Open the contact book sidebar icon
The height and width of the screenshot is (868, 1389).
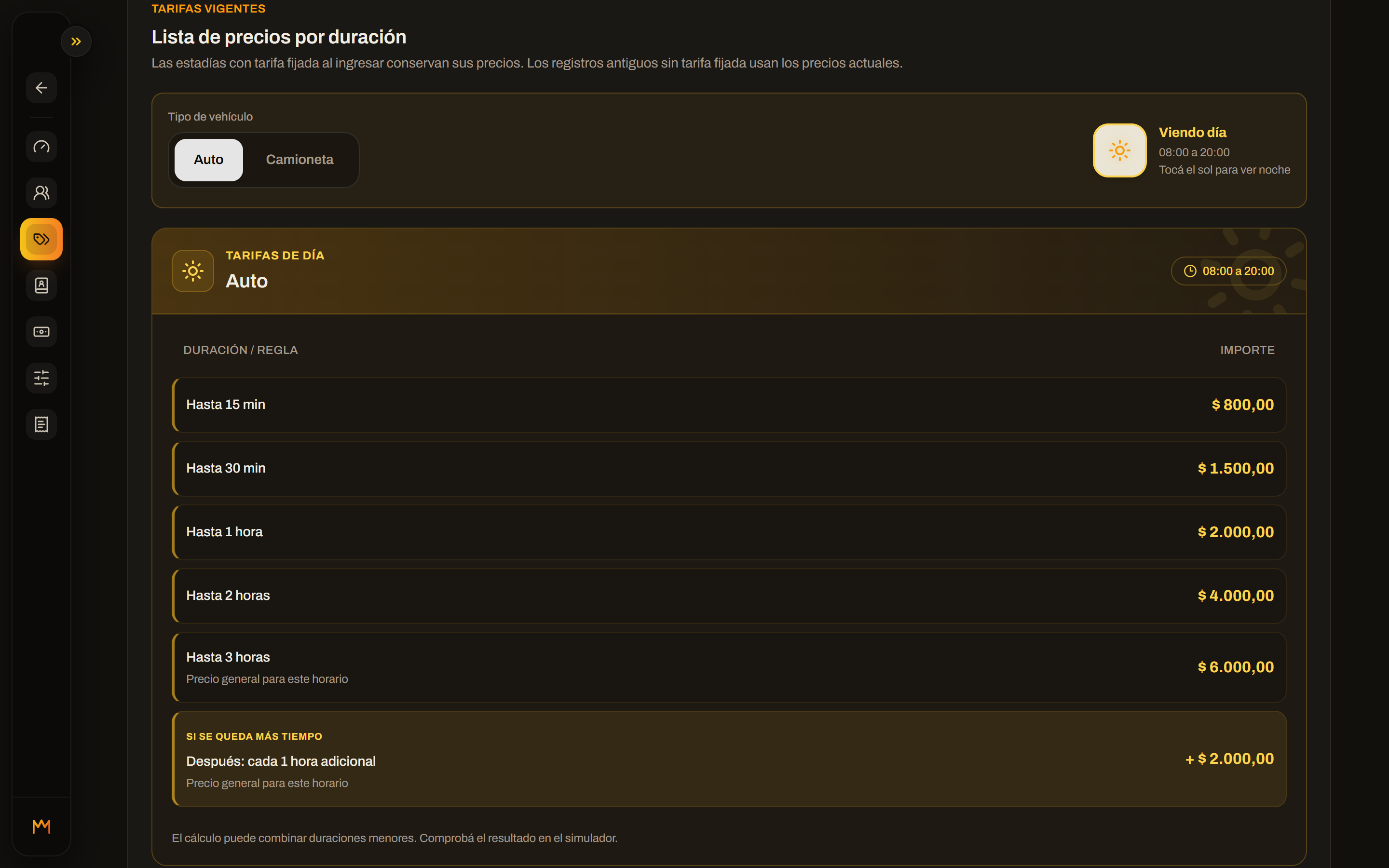click(x=41, y=285)
